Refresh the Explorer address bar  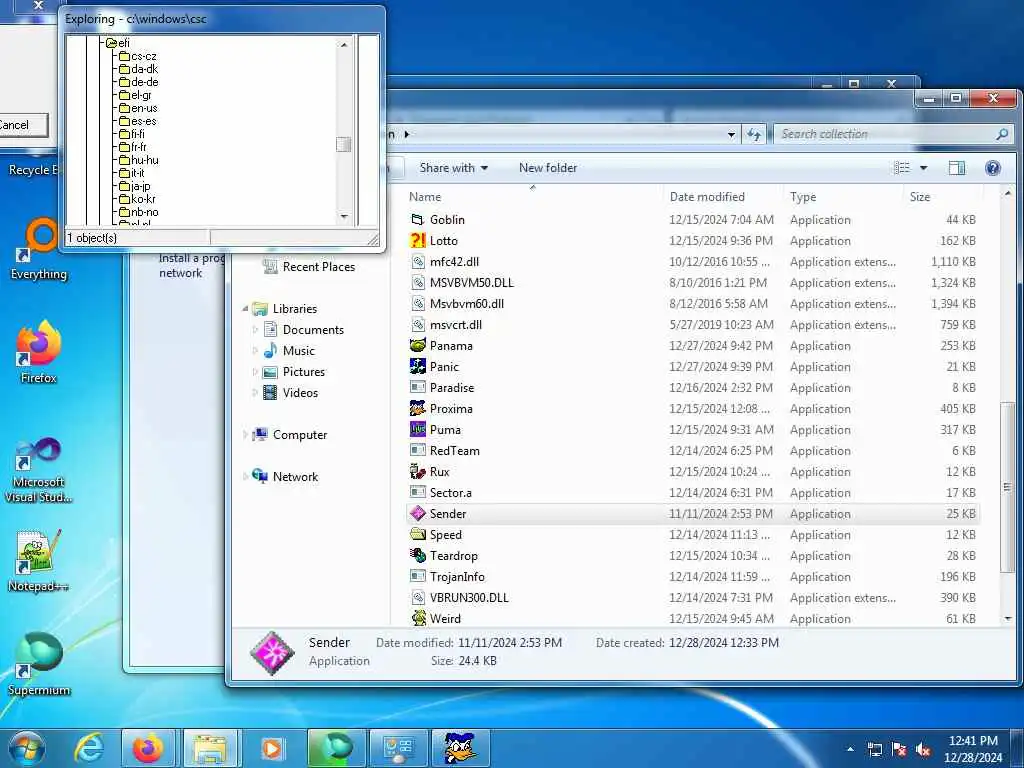click(754, 135)
